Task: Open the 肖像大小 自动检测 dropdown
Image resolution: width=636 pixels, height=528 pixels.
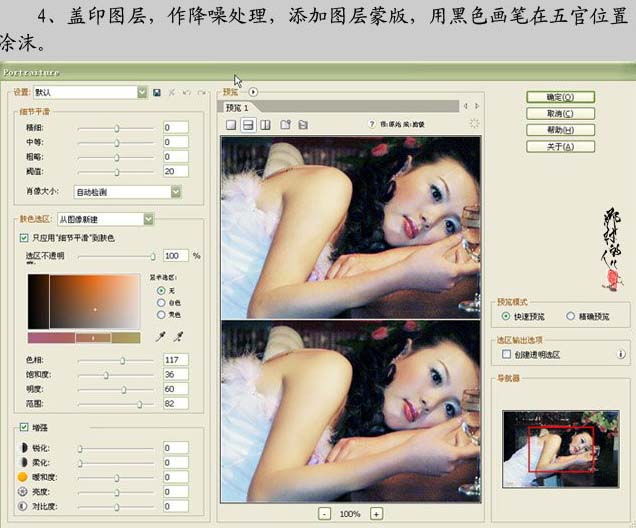Action: [x=176, y=192]
